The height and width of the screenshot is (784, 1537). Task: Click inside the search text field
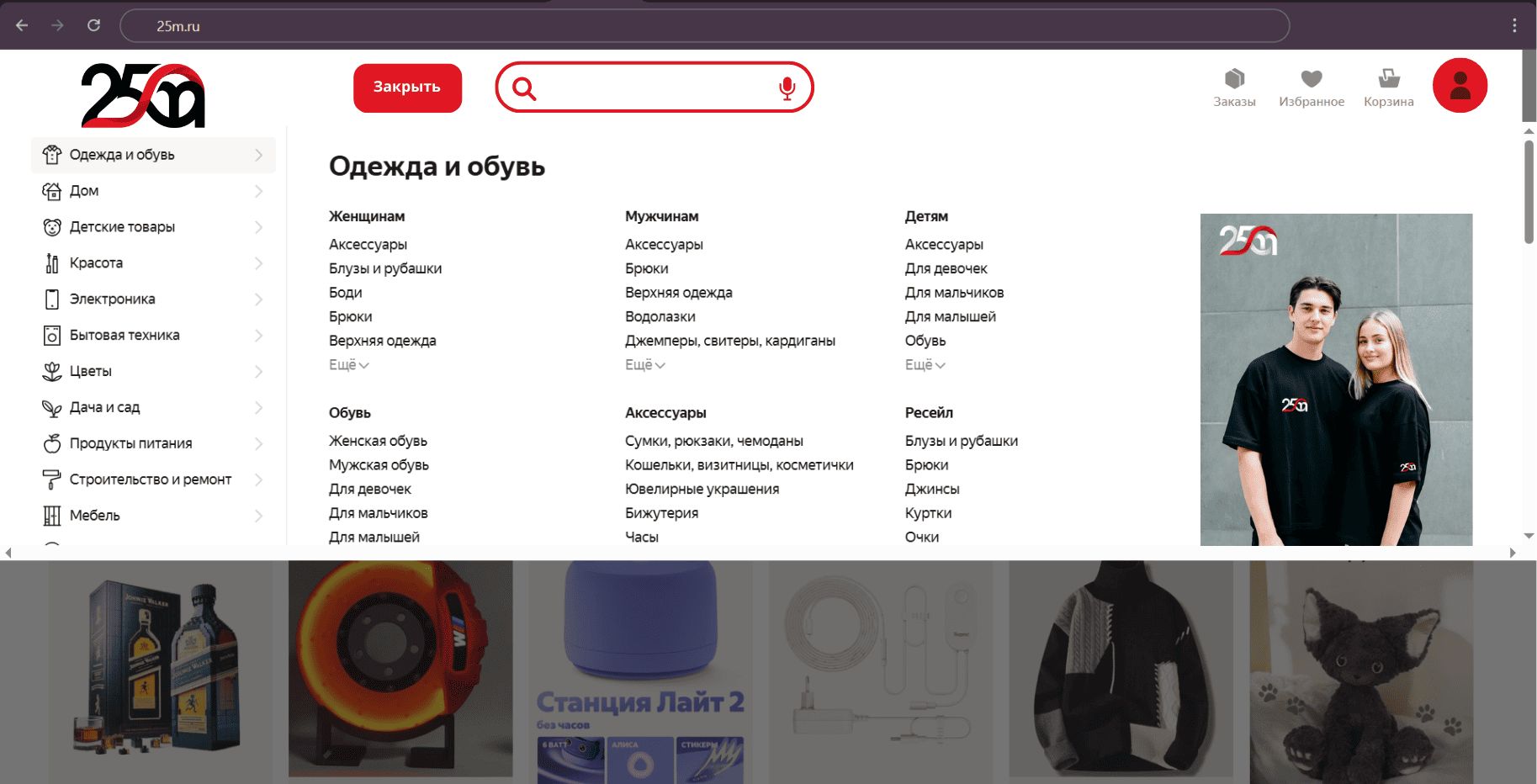click(x=656, y=88)
